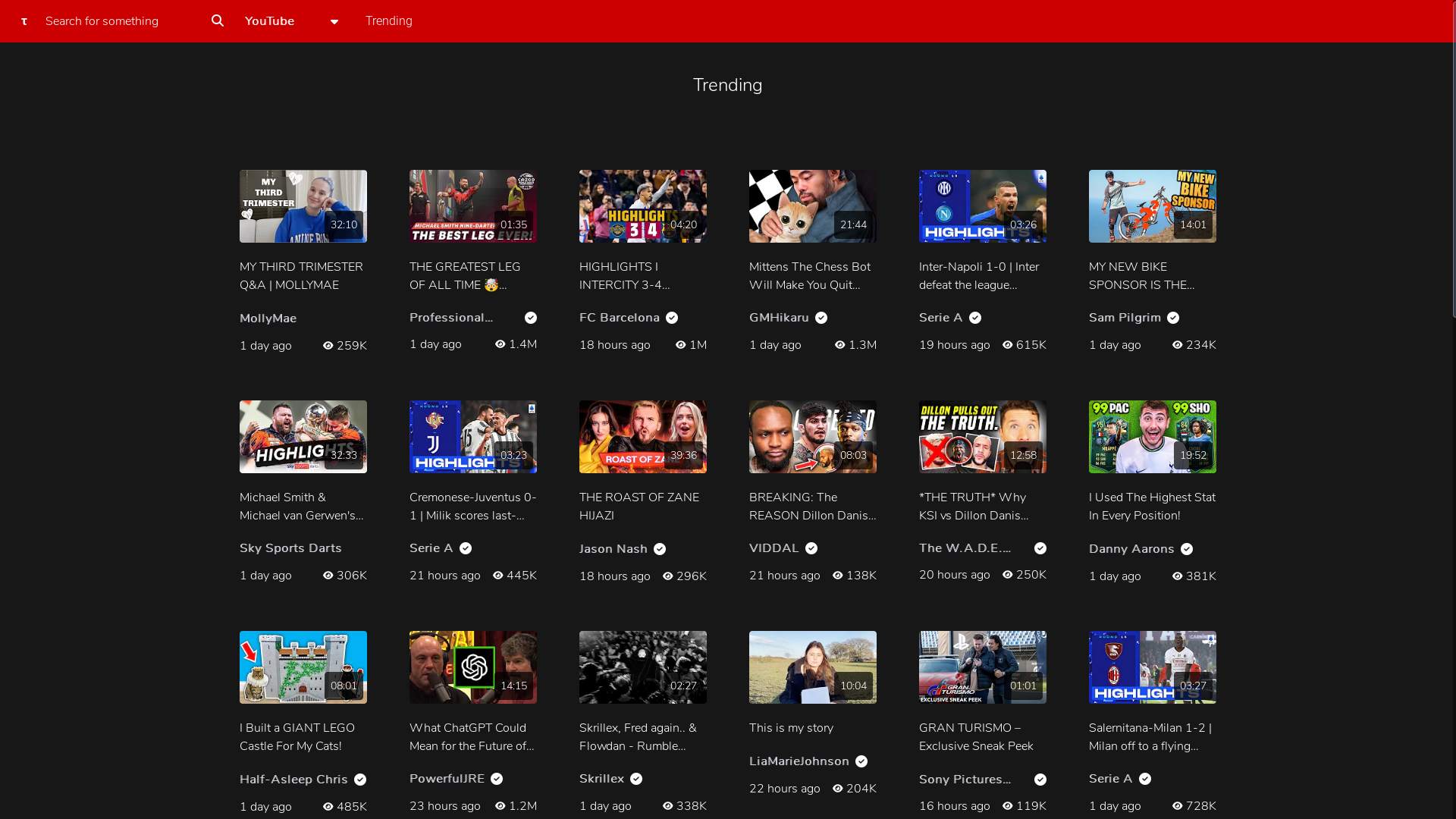
Task: Play the Mittens Chess Bot video thumbnail
Action: (x=812, y=206)
